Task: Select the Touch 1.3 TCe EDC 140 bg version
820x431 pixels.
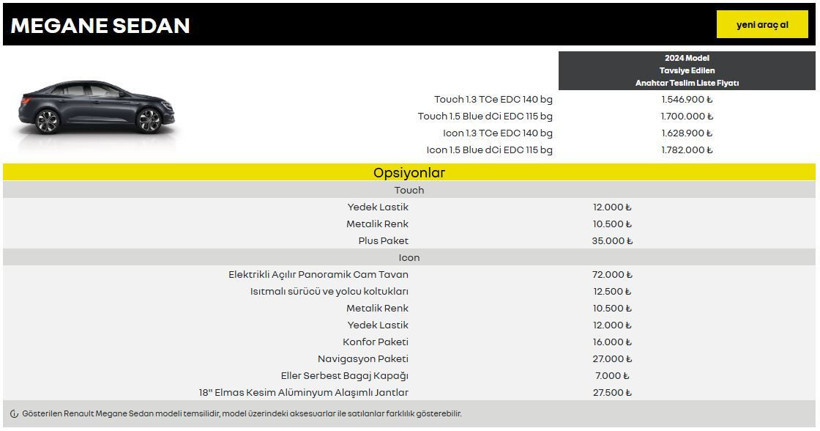Action: click(x=493, y=100)
